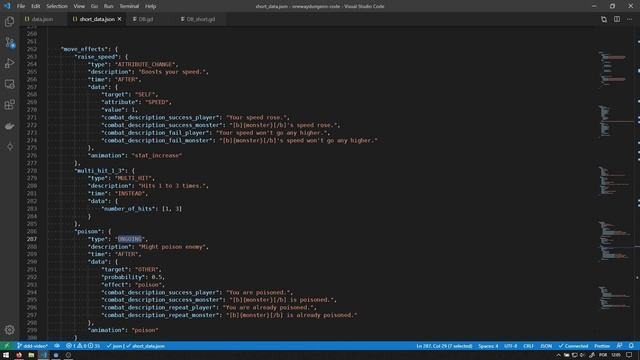The width and height of the screenshot is (640, 360).
Task: Open the Windows Start menu
Action: coord(6,355)
